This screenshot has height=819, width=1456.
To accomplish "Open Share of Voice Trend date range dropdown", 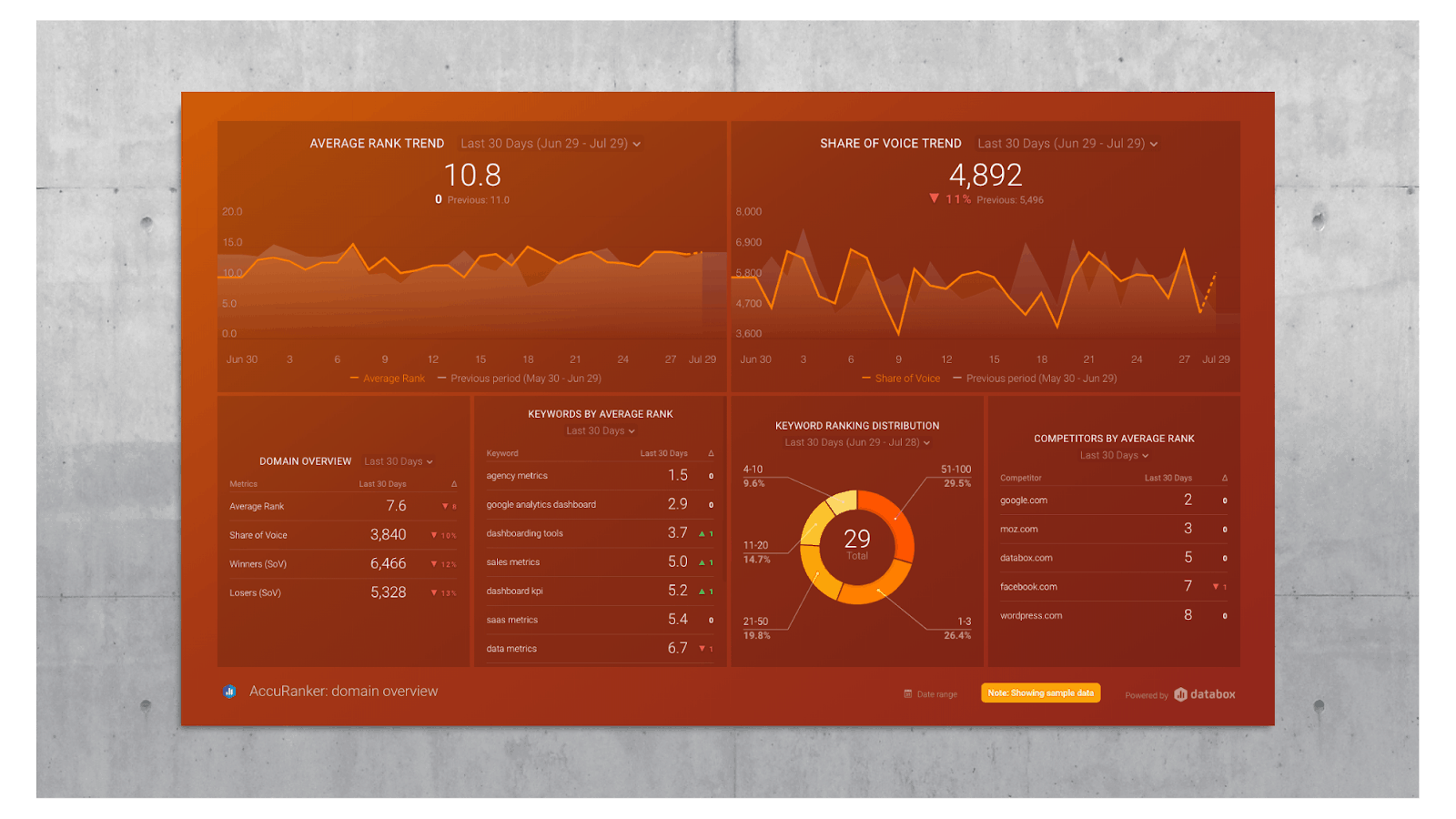I will [x=1067, y=144].
